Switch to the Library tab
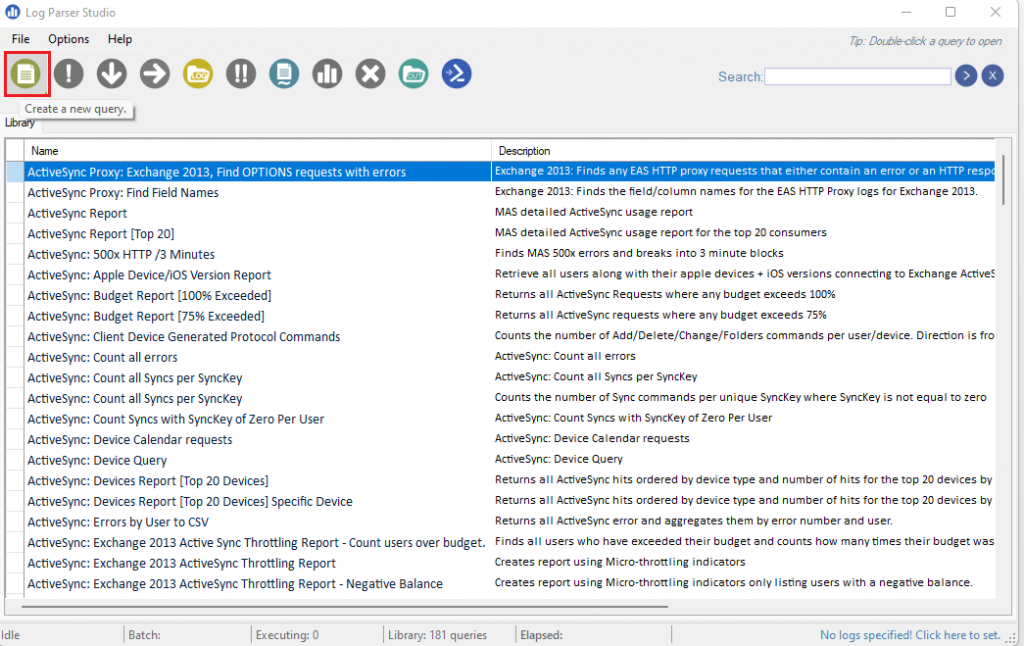The height and width of the screenshot is (646, 1024). tap(20, 123)
